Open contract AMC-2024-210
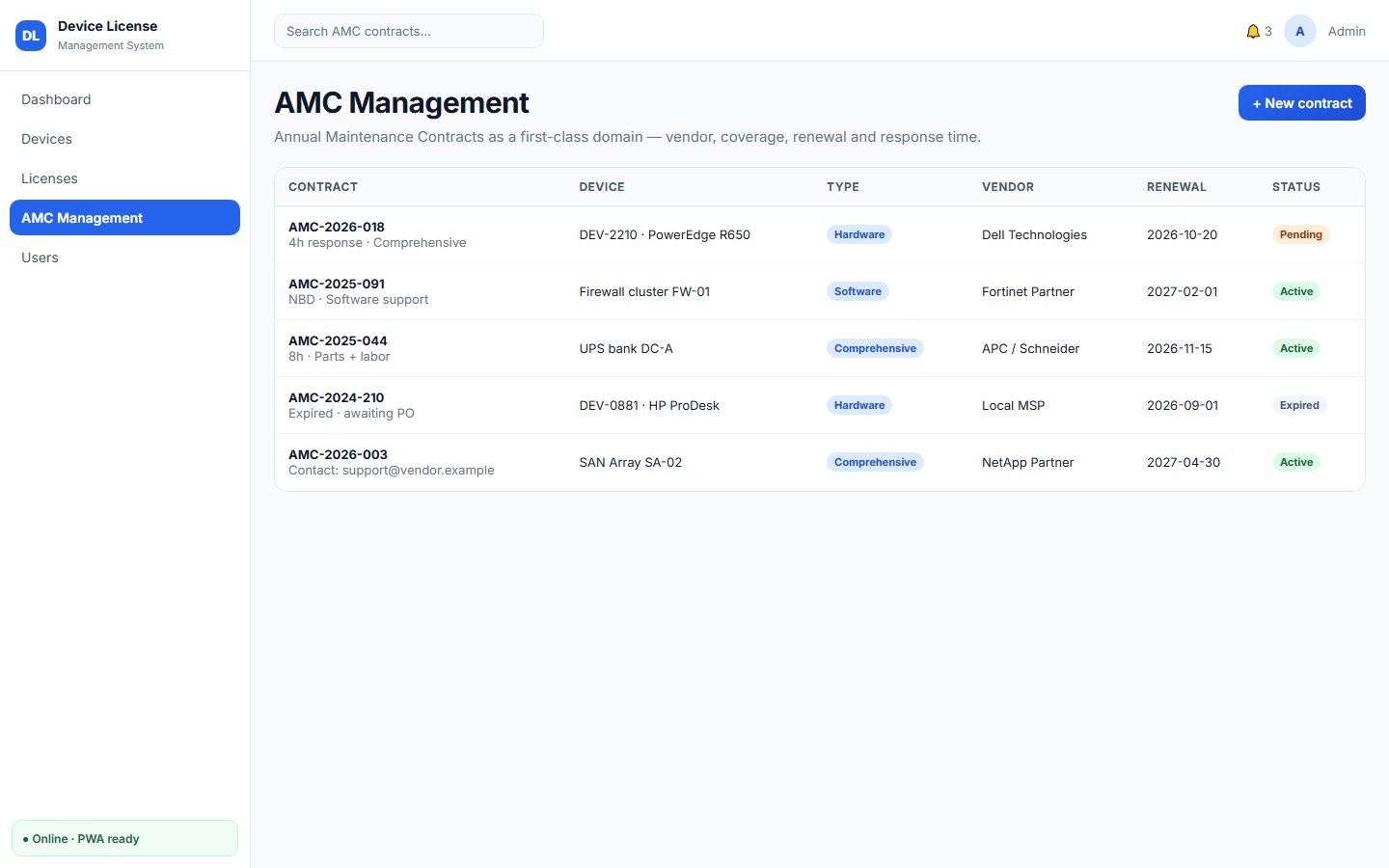This screenshot has width=1389, height=868. [337, 397]
